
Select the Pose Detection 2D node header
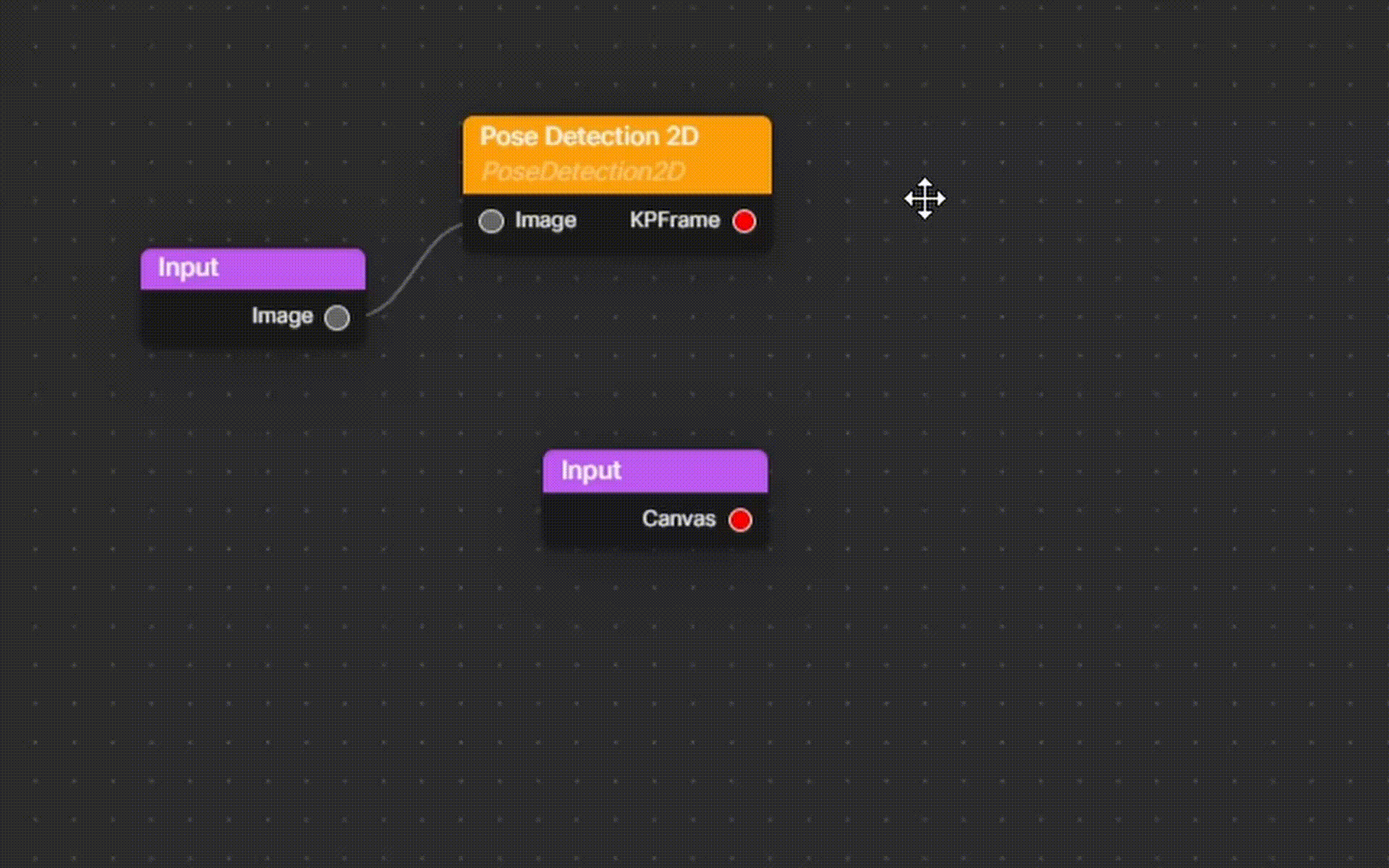point(617,154)
